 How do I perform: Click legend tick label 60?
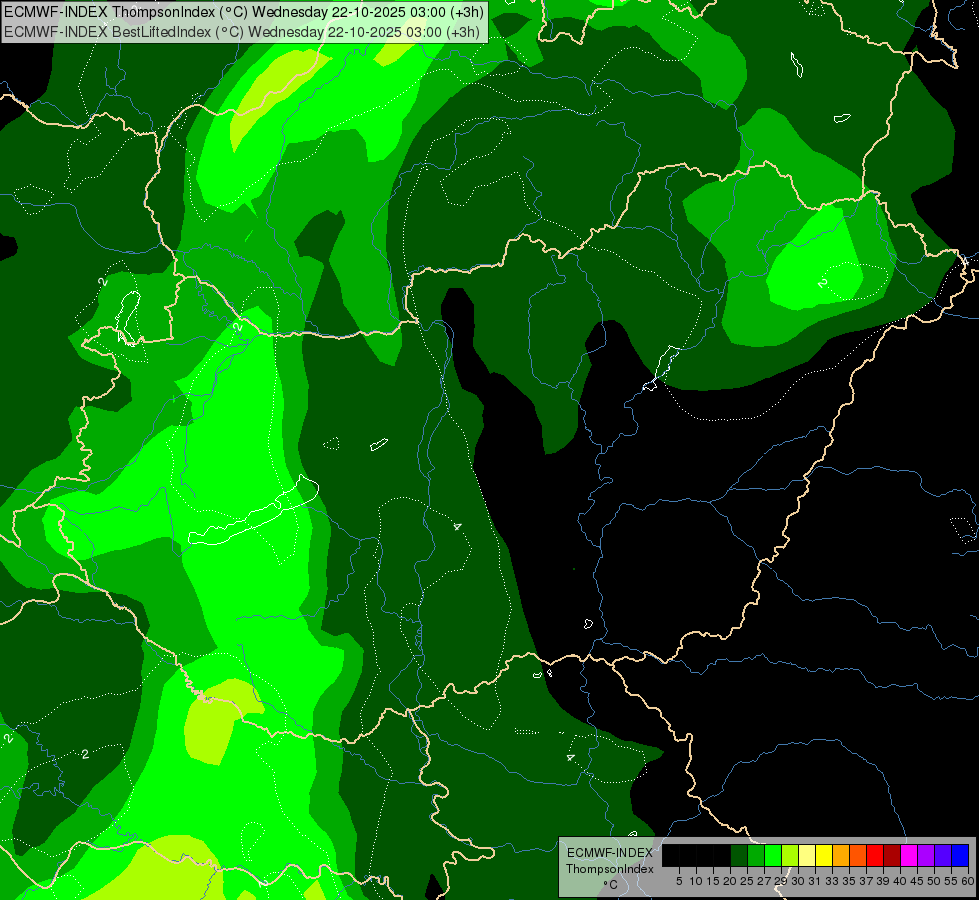click(x=968, y=881)
